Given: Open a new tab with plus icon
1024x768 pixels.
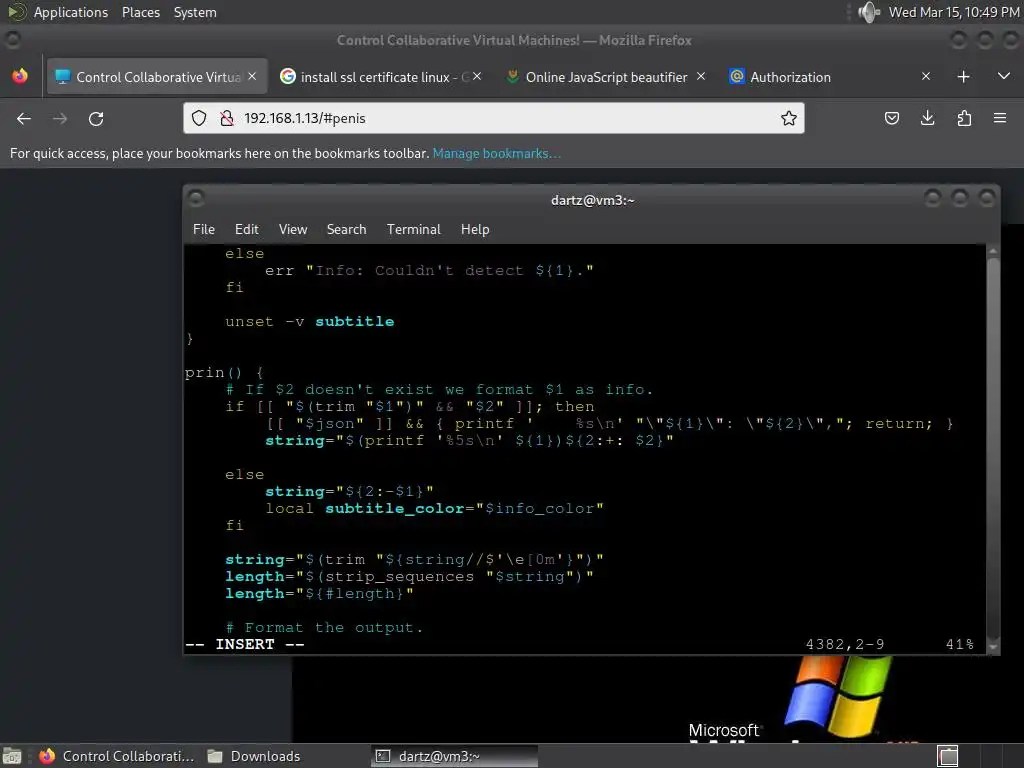Looking at the screenshot, I should [x=963, y=76].
